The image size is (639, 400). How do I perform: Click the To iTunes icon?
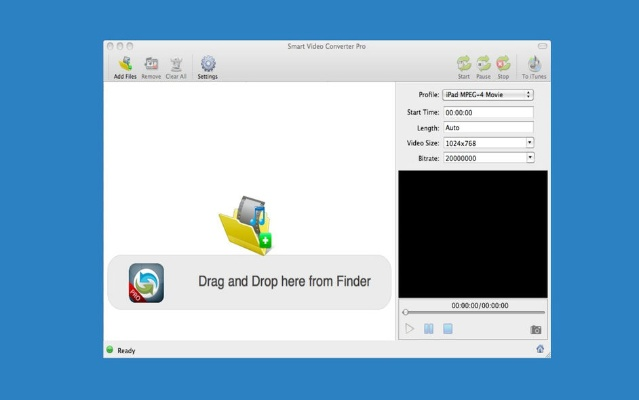click(x=533, y=64)
